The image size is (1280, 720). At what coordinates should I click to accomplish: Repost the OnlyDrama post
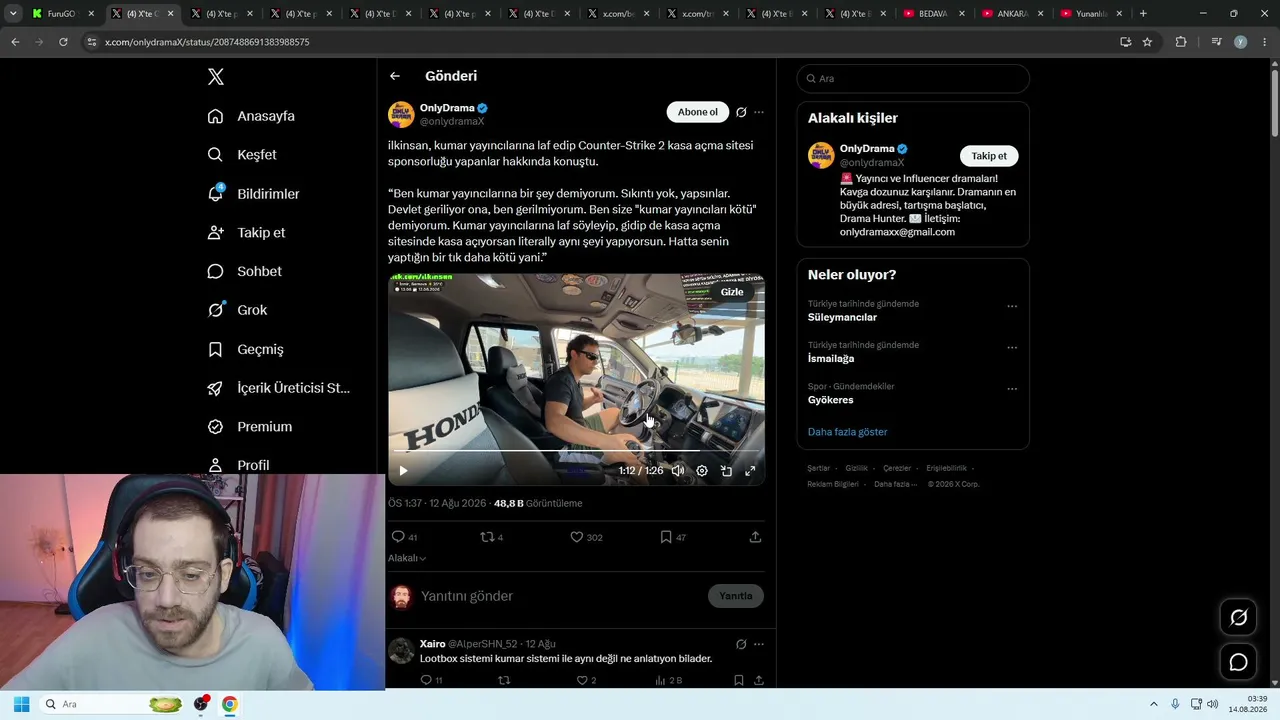click(x=488, y=537)
